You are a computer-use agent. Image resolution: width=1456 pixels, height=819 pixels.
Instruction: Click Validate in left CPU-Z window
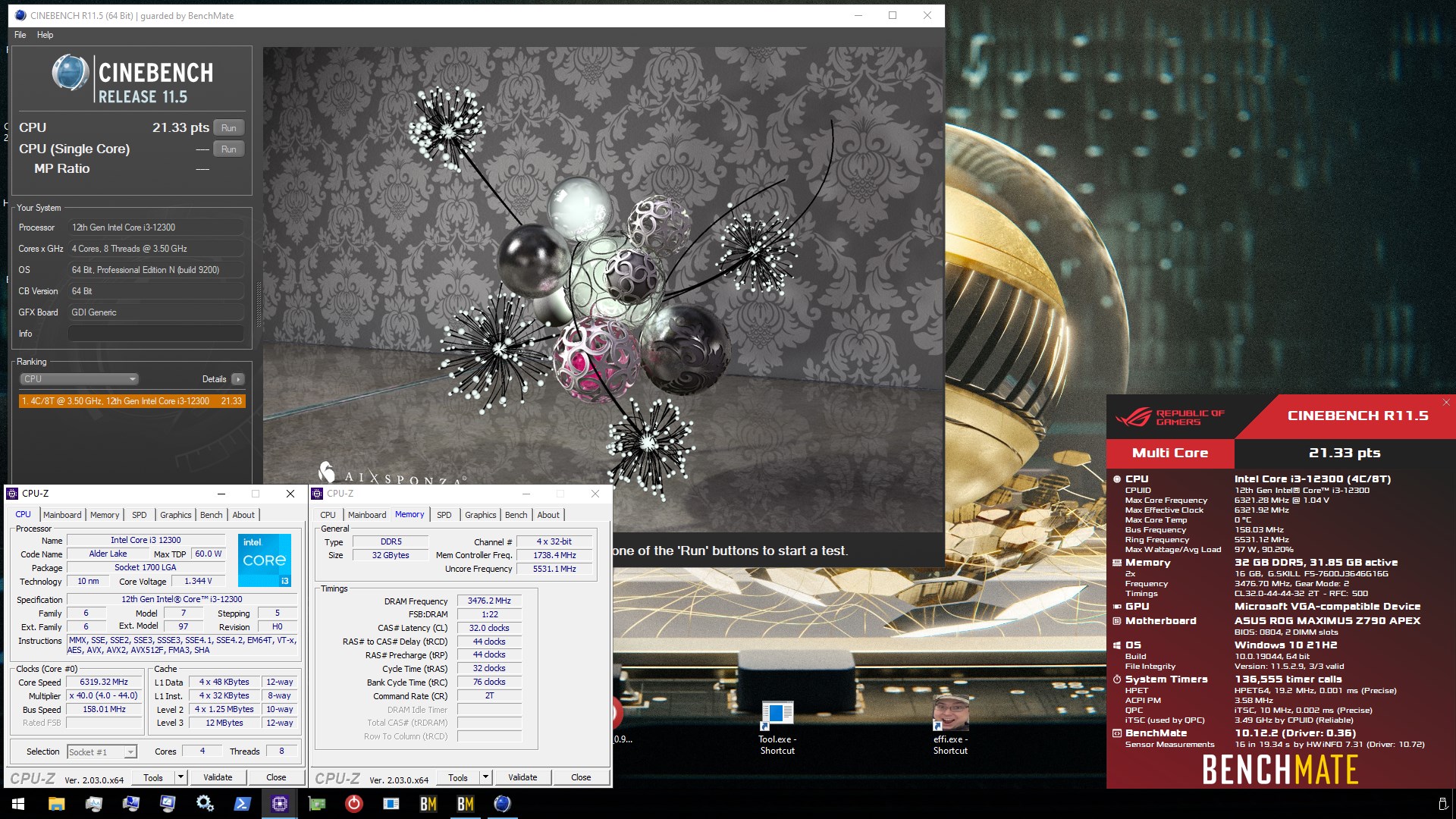coord(218,777)
